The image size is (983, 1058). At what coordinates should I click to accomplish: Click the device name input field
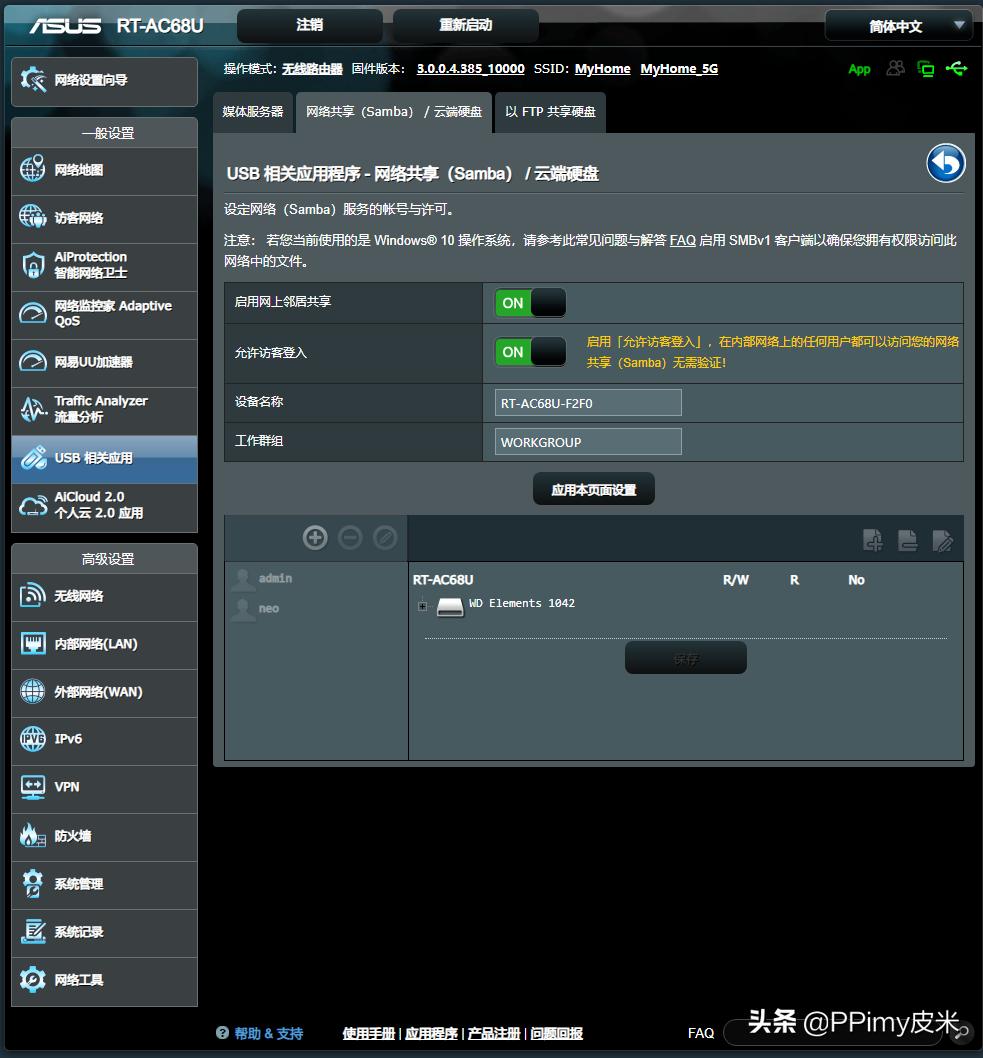(588, 403)
